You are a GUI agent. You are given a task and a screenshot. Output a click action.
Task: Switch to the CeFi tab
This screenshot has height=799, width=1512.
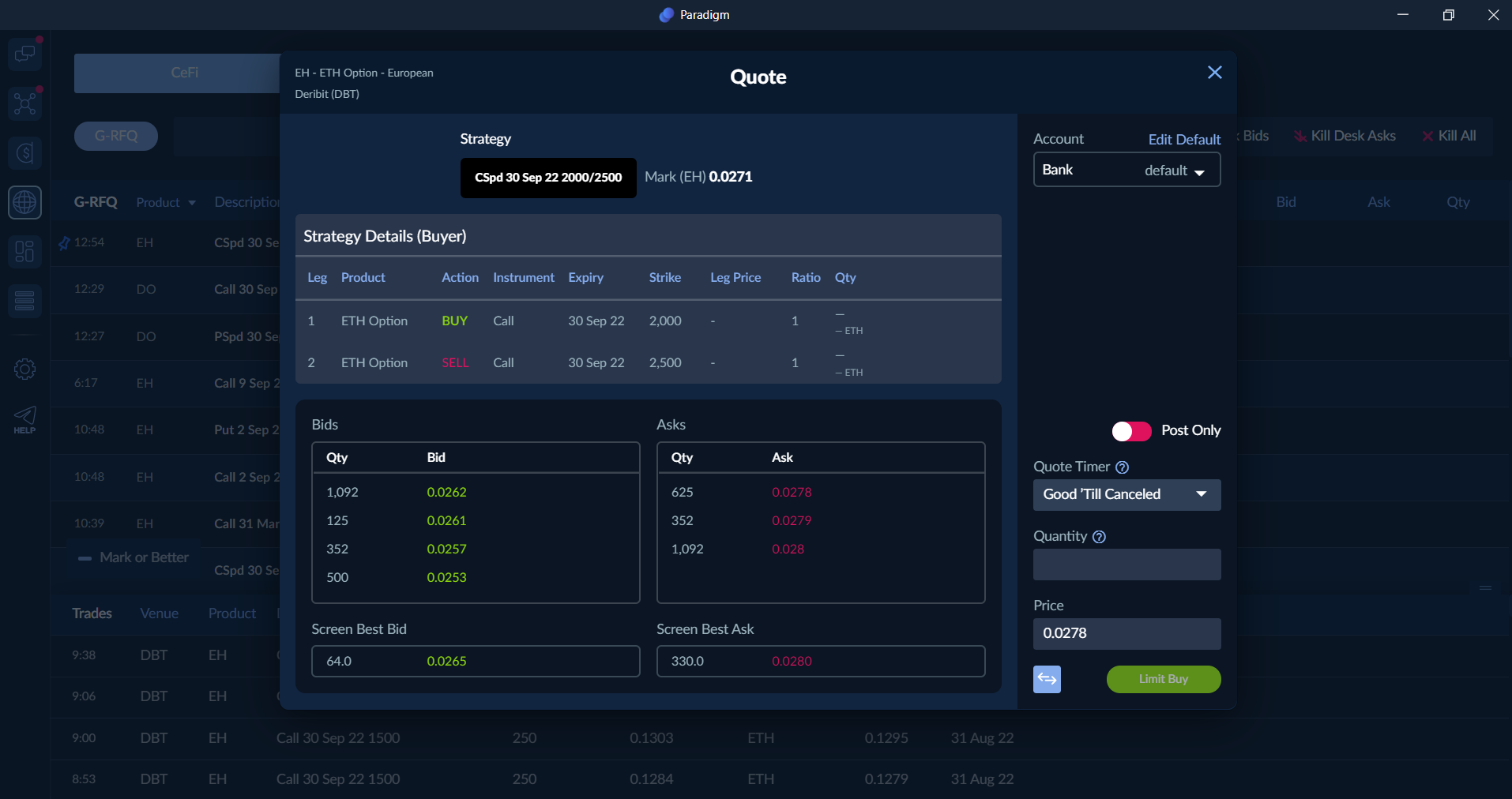[184, 73]
